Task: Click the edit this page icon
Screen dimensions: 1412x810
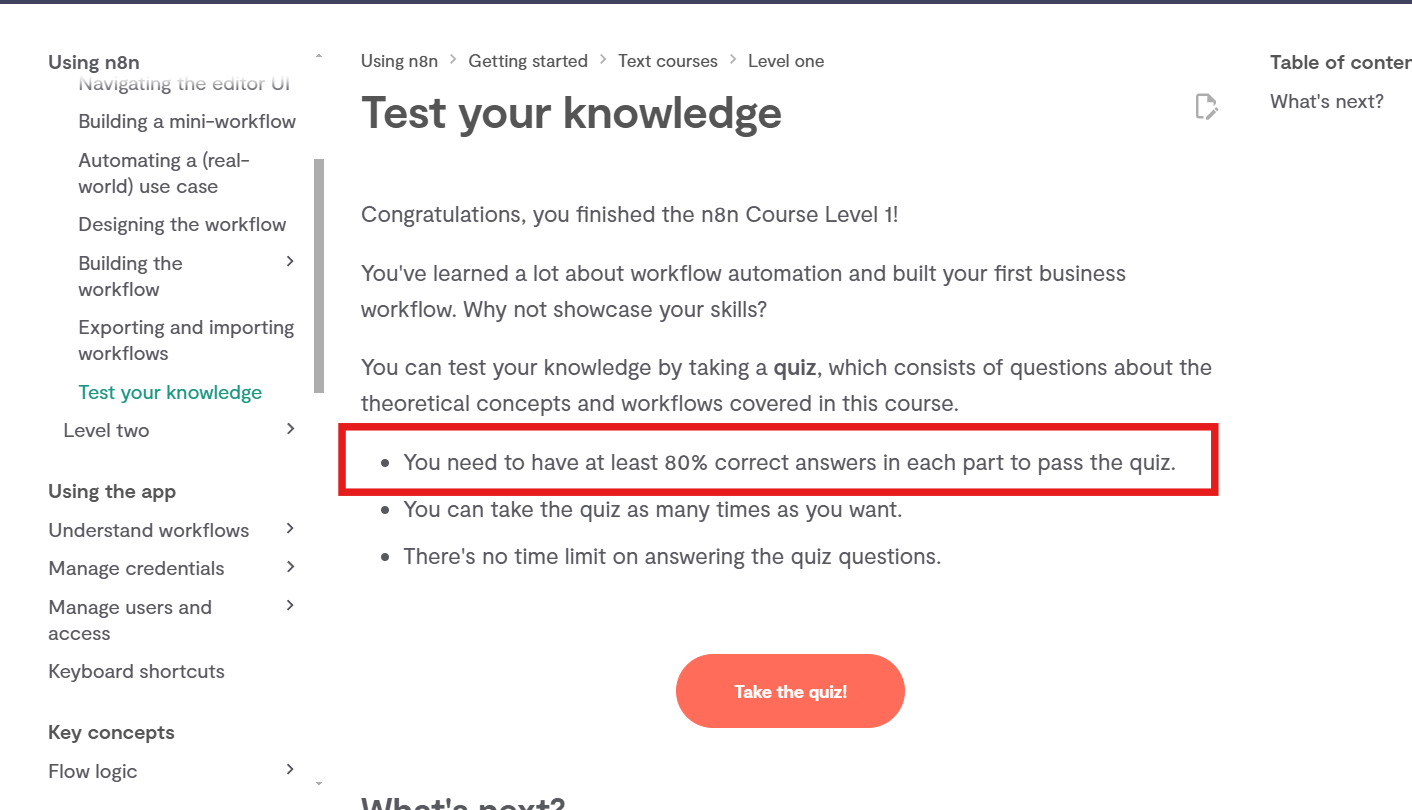Action: coord(1207,106)
